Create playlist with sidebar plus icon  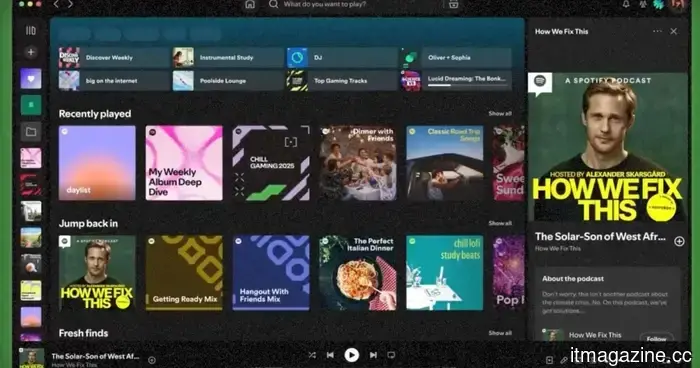tap(30, 52)
